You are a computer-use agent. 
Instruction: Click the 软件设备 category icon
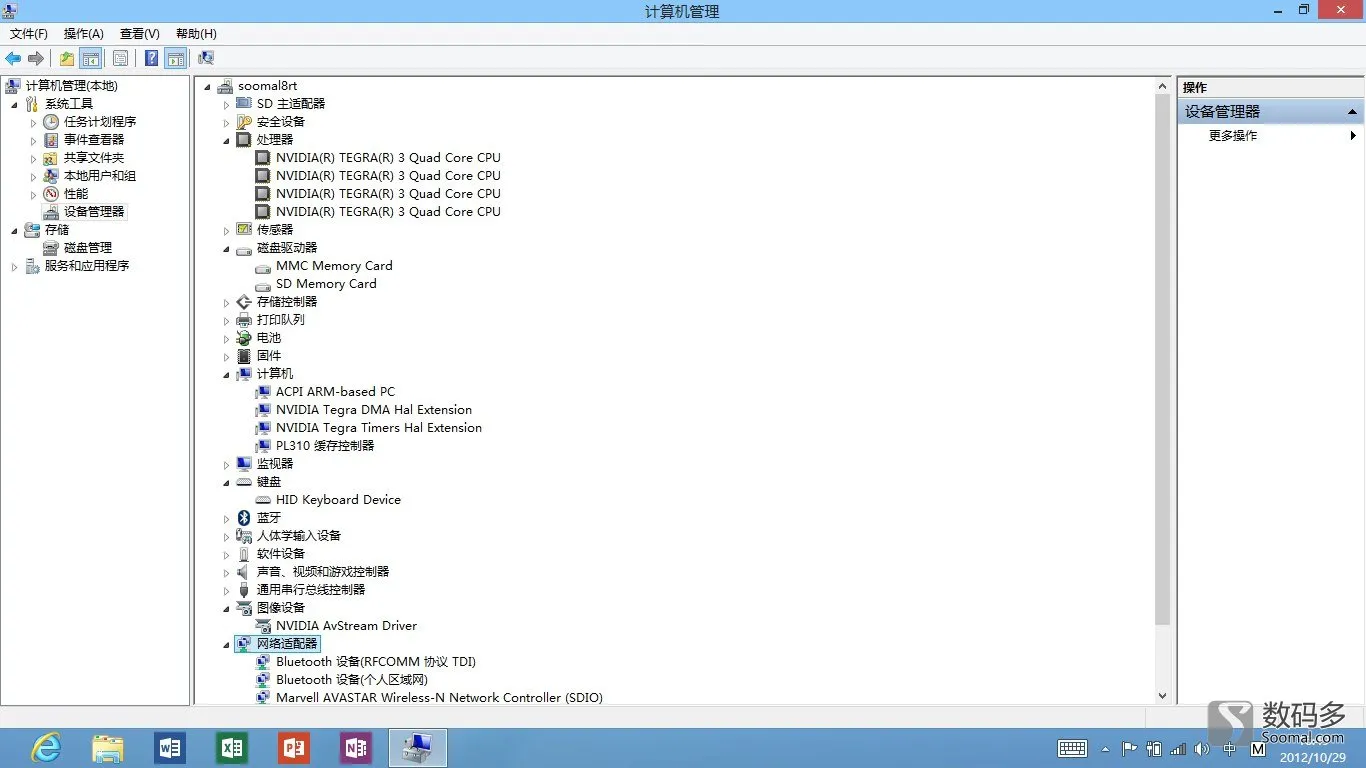[244, 554]
